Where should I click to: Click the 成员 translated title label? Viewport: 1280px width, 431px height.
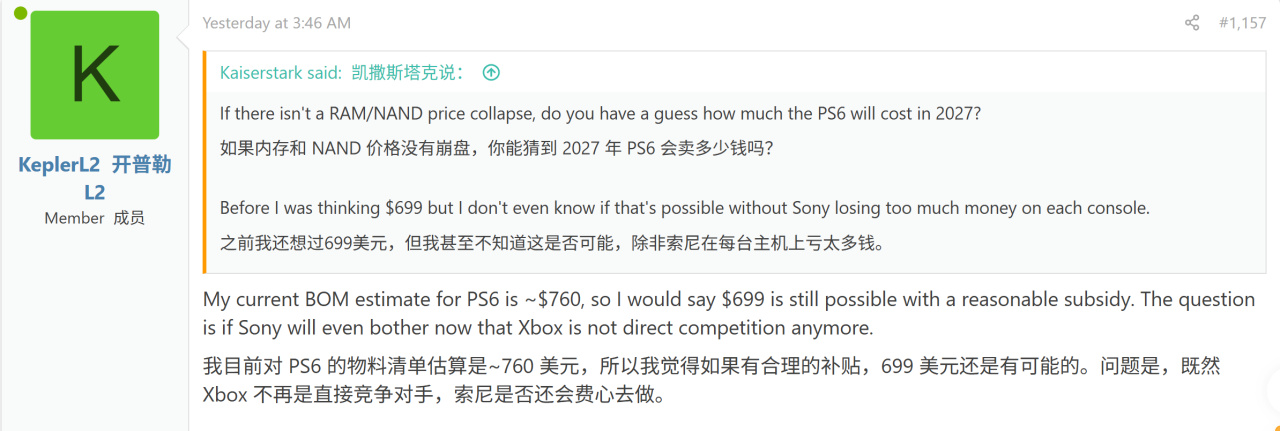click(129, 217)
